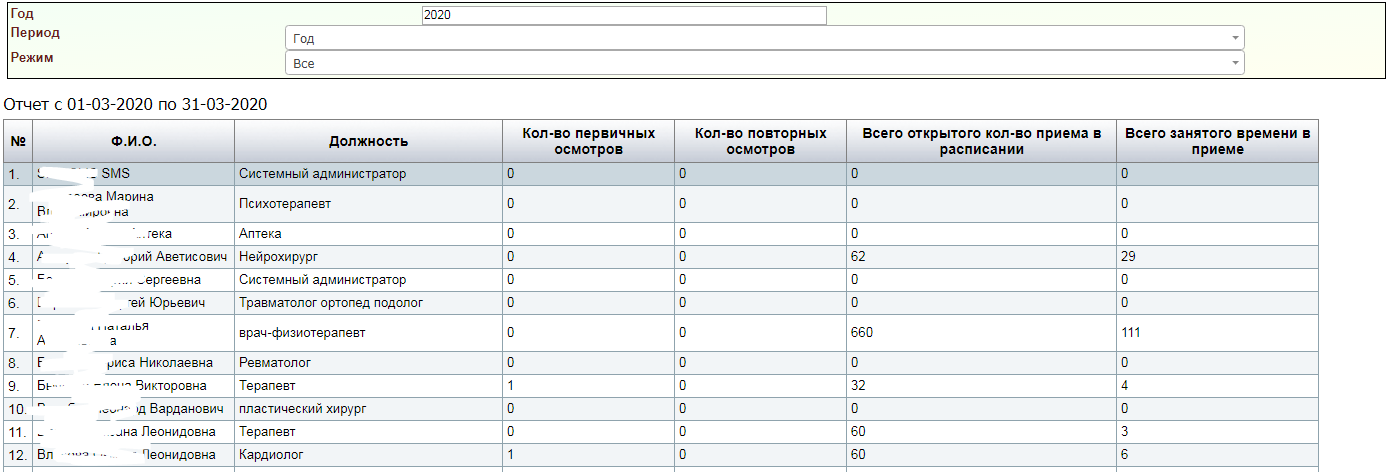Image resolution: width=1393 pixels, height=472 pixels.
Task: Click the пластический хирург position cell
Action: coord(304,409)
